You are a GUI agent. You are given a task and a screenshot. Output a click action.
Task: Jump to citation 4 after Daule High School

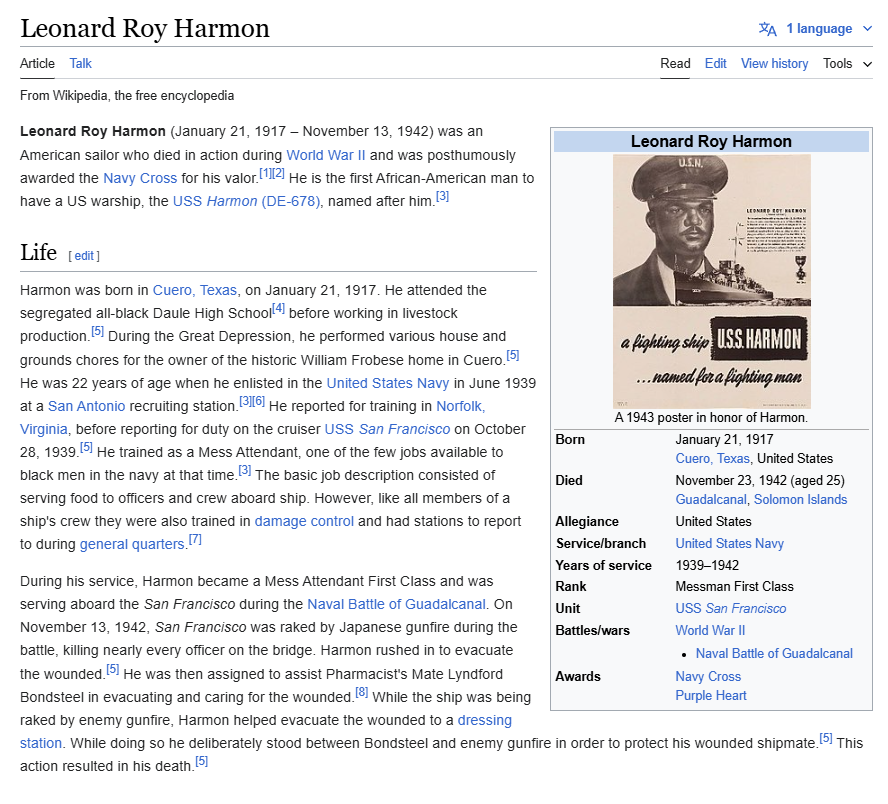(278, 309)
